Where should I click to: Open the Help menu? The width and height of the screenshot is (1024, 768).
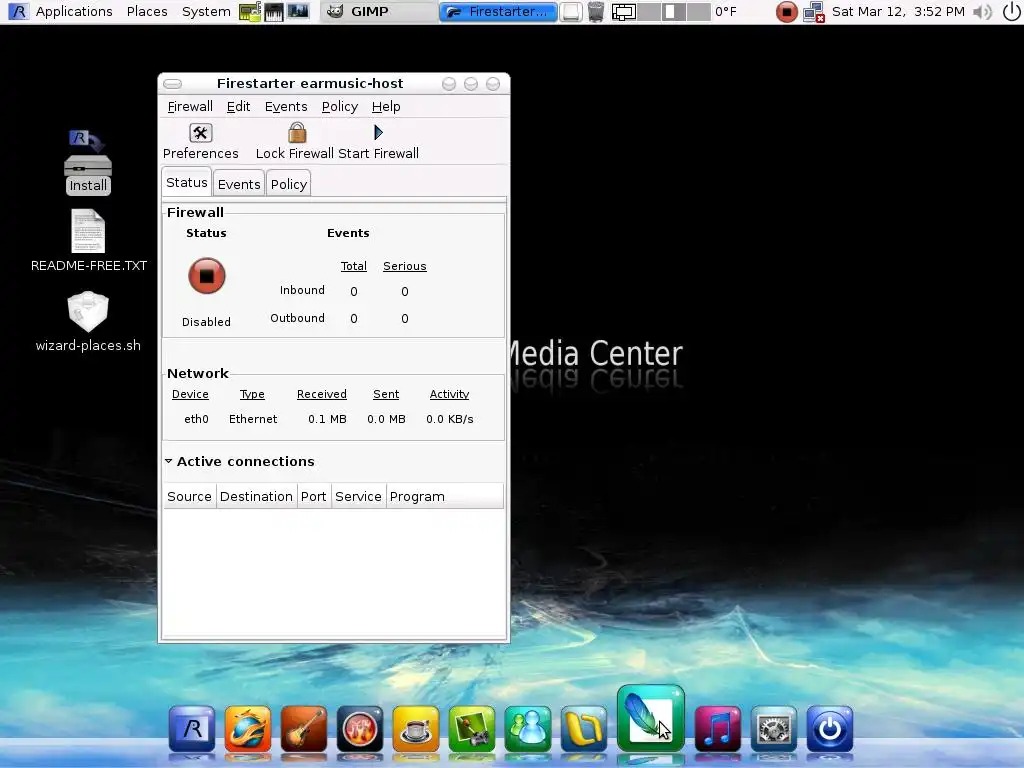tap(386, 106)
